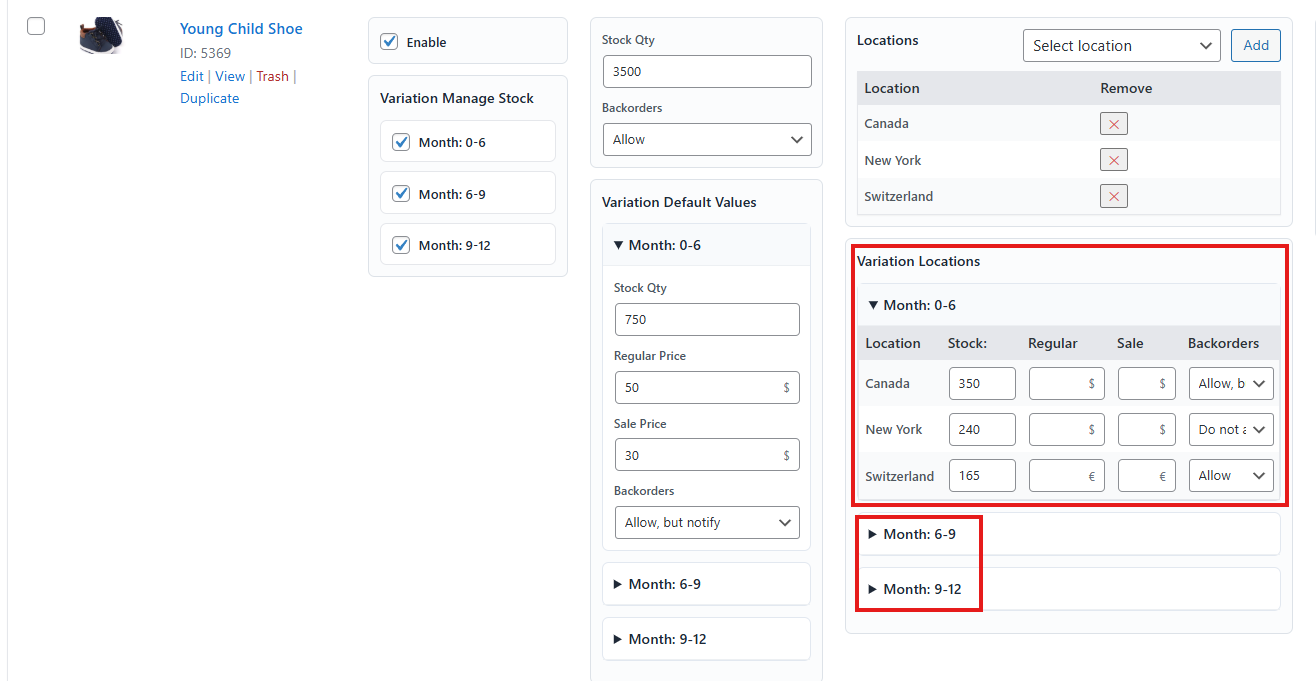Open the main Backorders Allow dropdown
This screenshot has width=1316, height=681.
(x=706, y=140)
